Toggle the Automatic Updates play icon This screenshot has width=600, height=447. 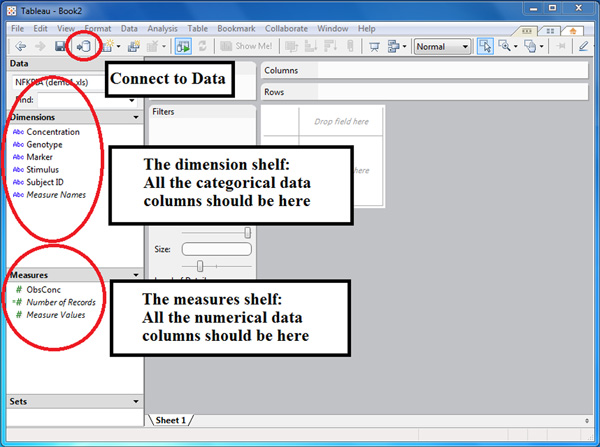pos(183,46)
